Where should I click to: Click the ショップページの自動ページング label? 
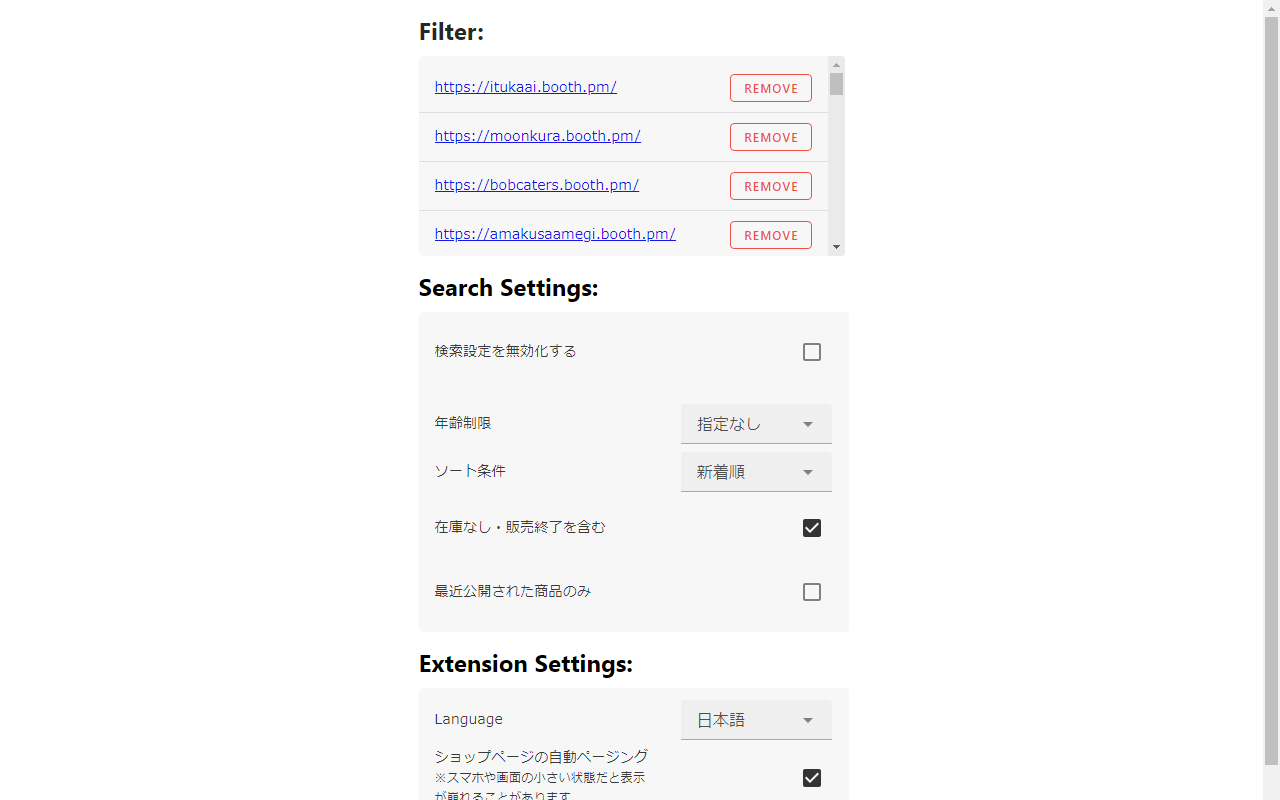coord(541,756)
